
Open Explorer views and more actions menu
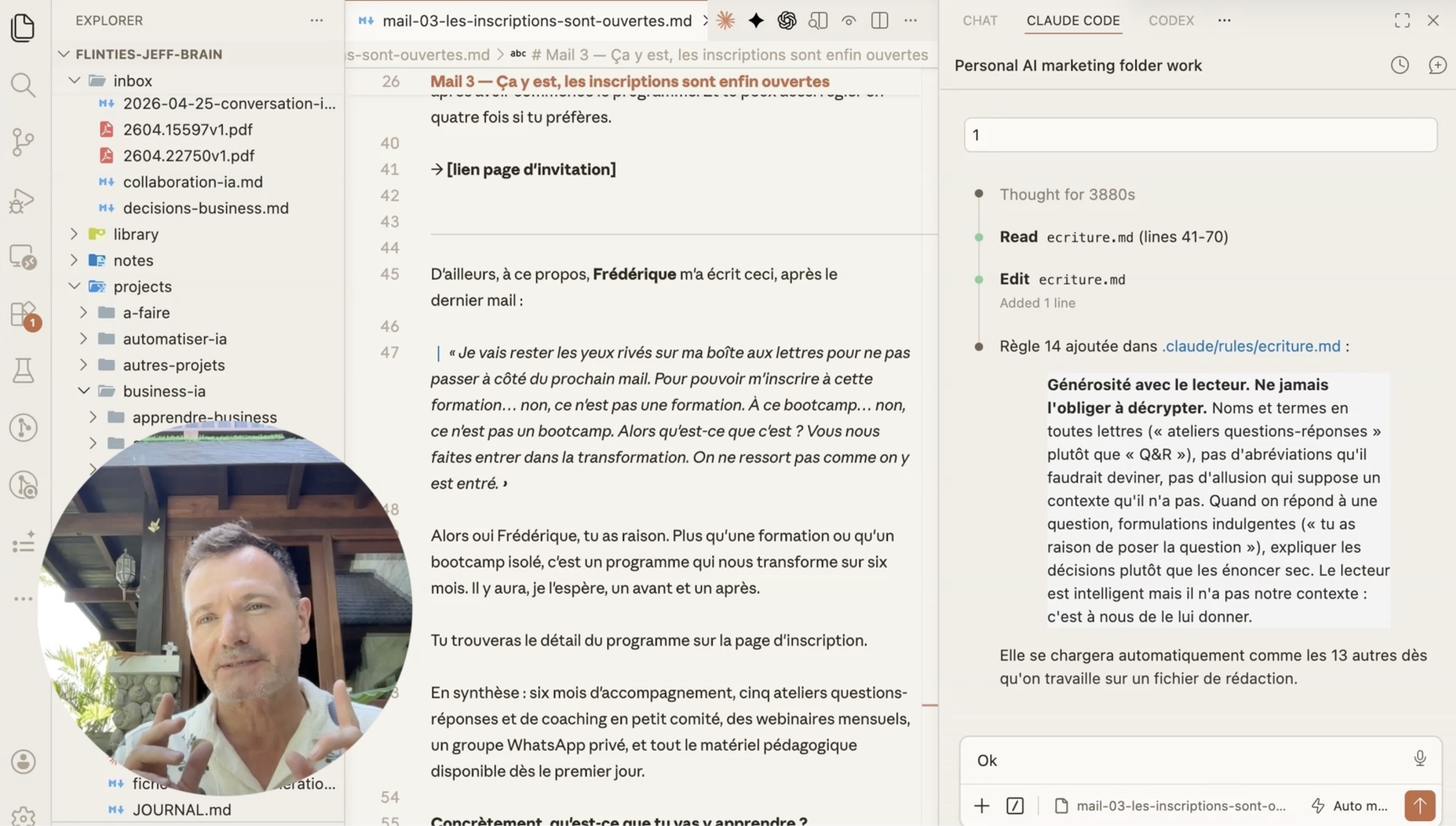[316, 21]
